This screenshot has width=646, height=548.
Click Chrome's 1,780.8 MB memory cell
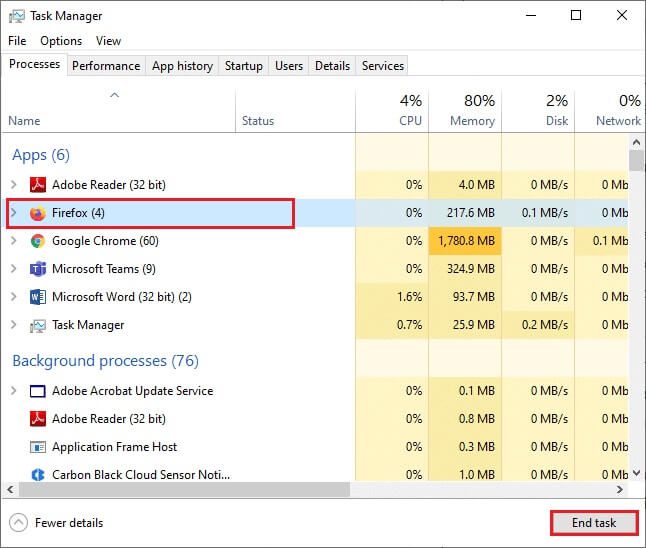(x=465, y=241)
